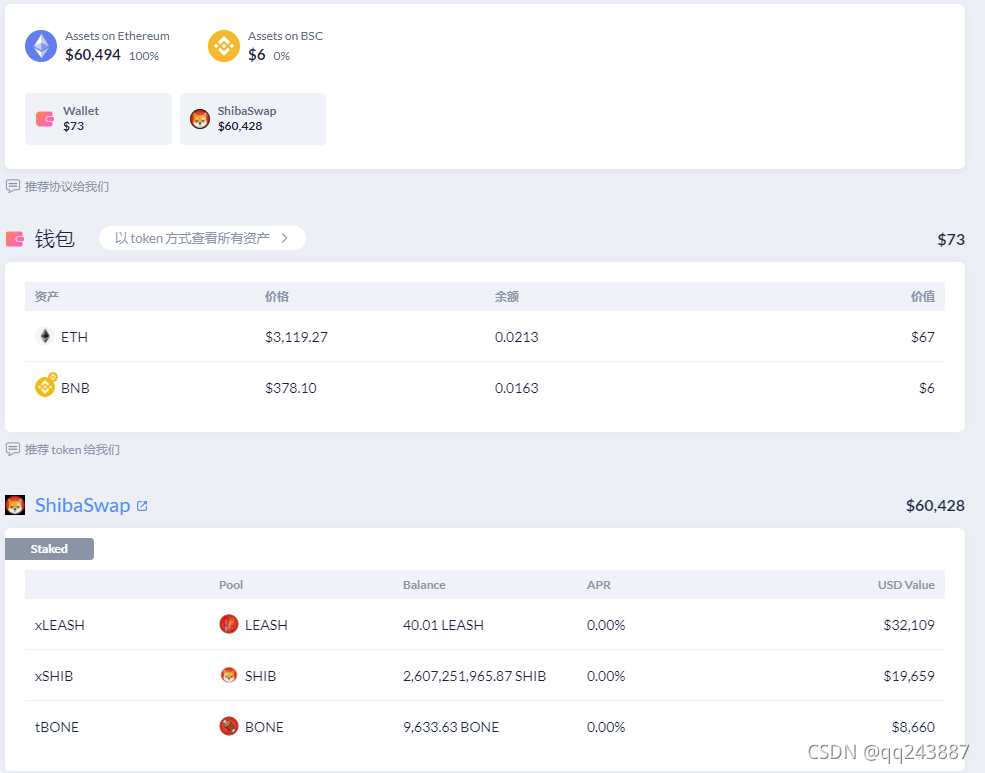Click the ShibaSwap dog icon in protocol card
This screenshot has height=773, width=985.
click(x=200, y=119)
